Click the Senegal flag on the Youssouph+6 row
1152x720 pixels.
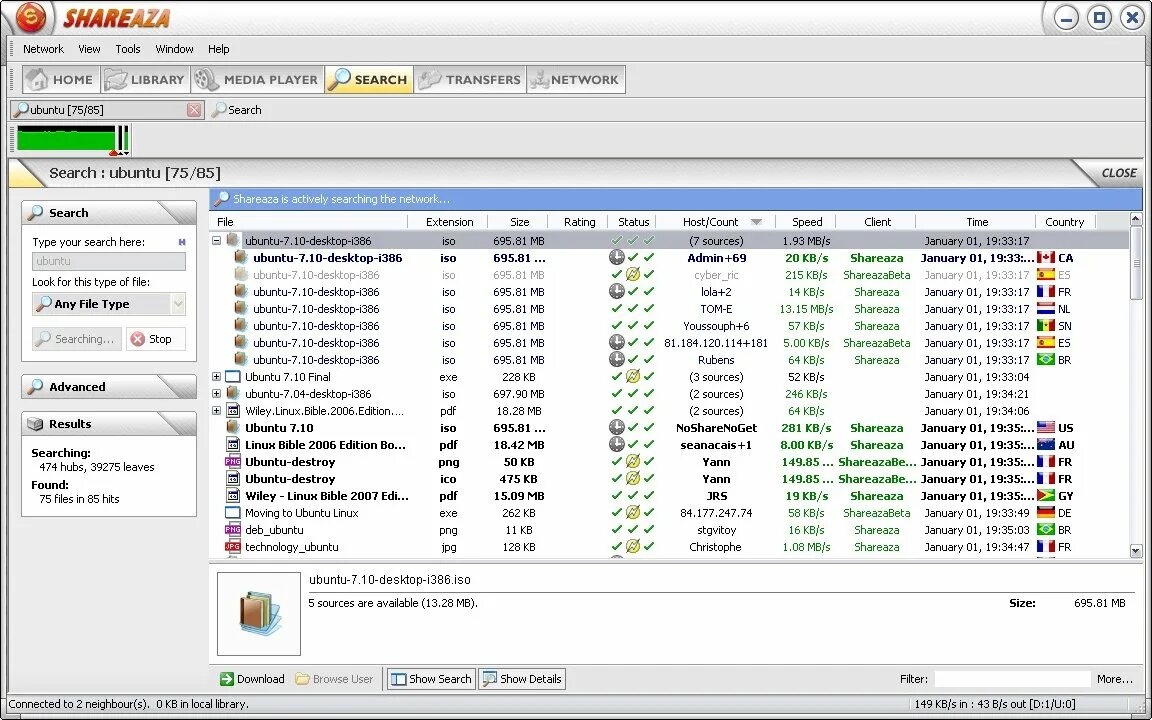click(1045, 325)
